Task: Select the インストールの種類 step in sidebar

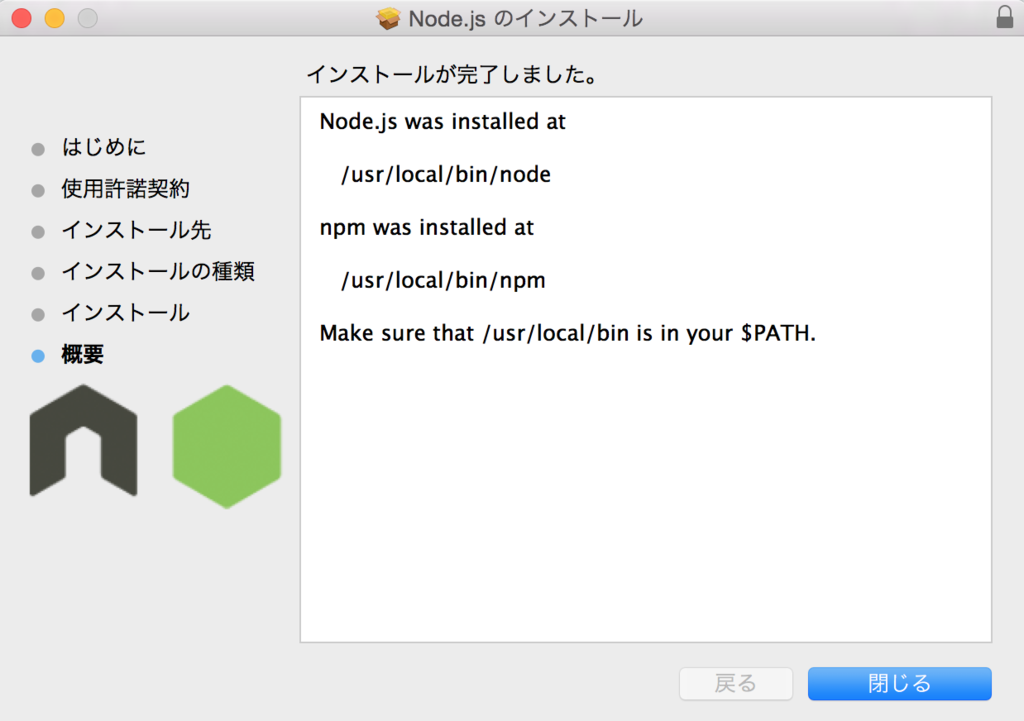Action: click(157, 271)
